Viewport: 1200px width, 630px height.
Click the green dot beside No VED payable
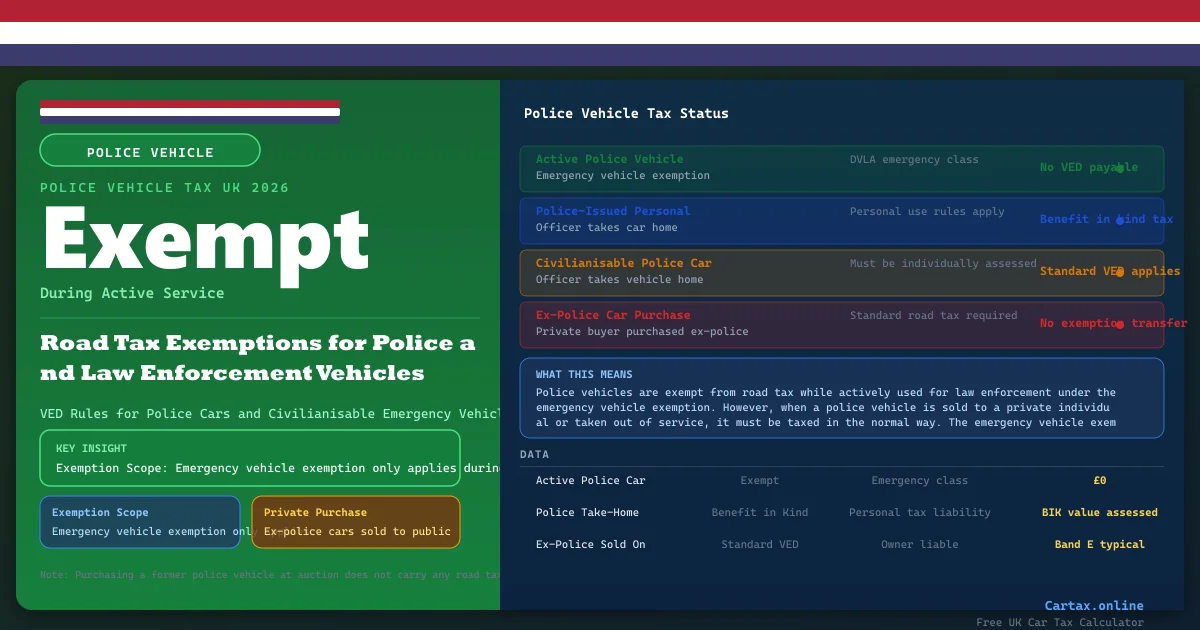click(x=1120, y=168)
